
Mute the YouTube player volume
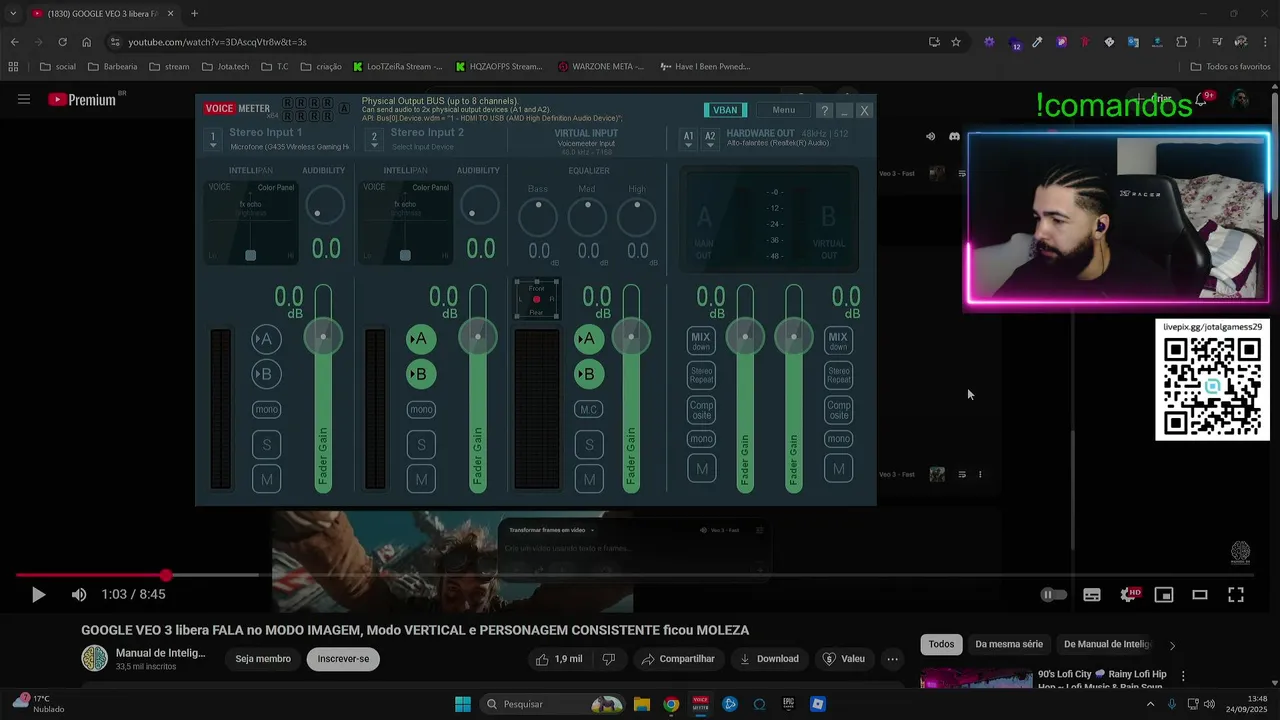(79, 595)
